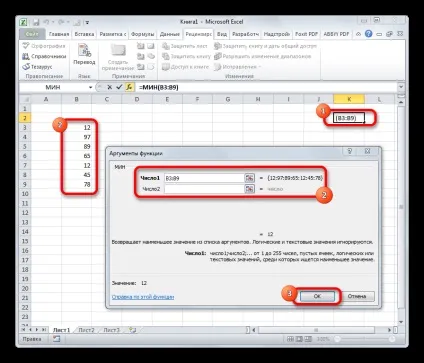Open Справка по этой функции link
This screenshot has height=363, width=424.
coord(143,297)
